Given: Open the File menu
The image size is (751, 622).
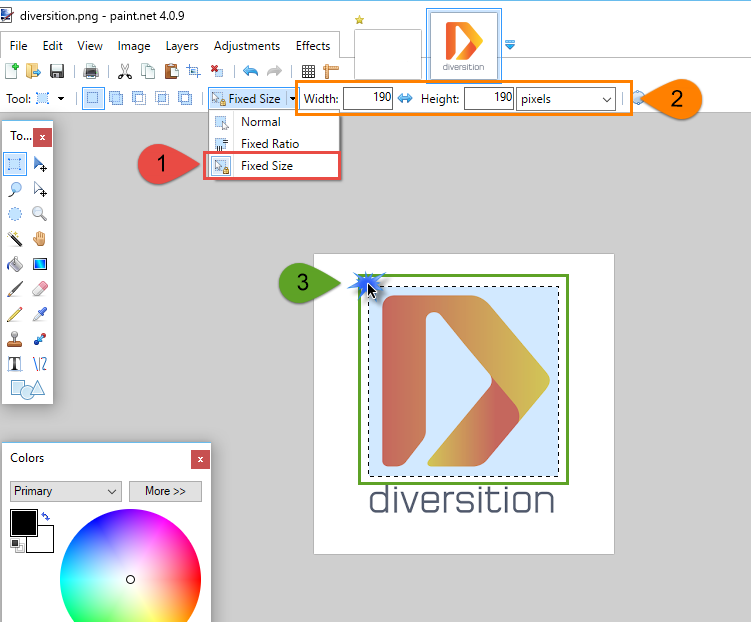Looking at the screenshot, I should pyautogui.click(x=18, y=46).
